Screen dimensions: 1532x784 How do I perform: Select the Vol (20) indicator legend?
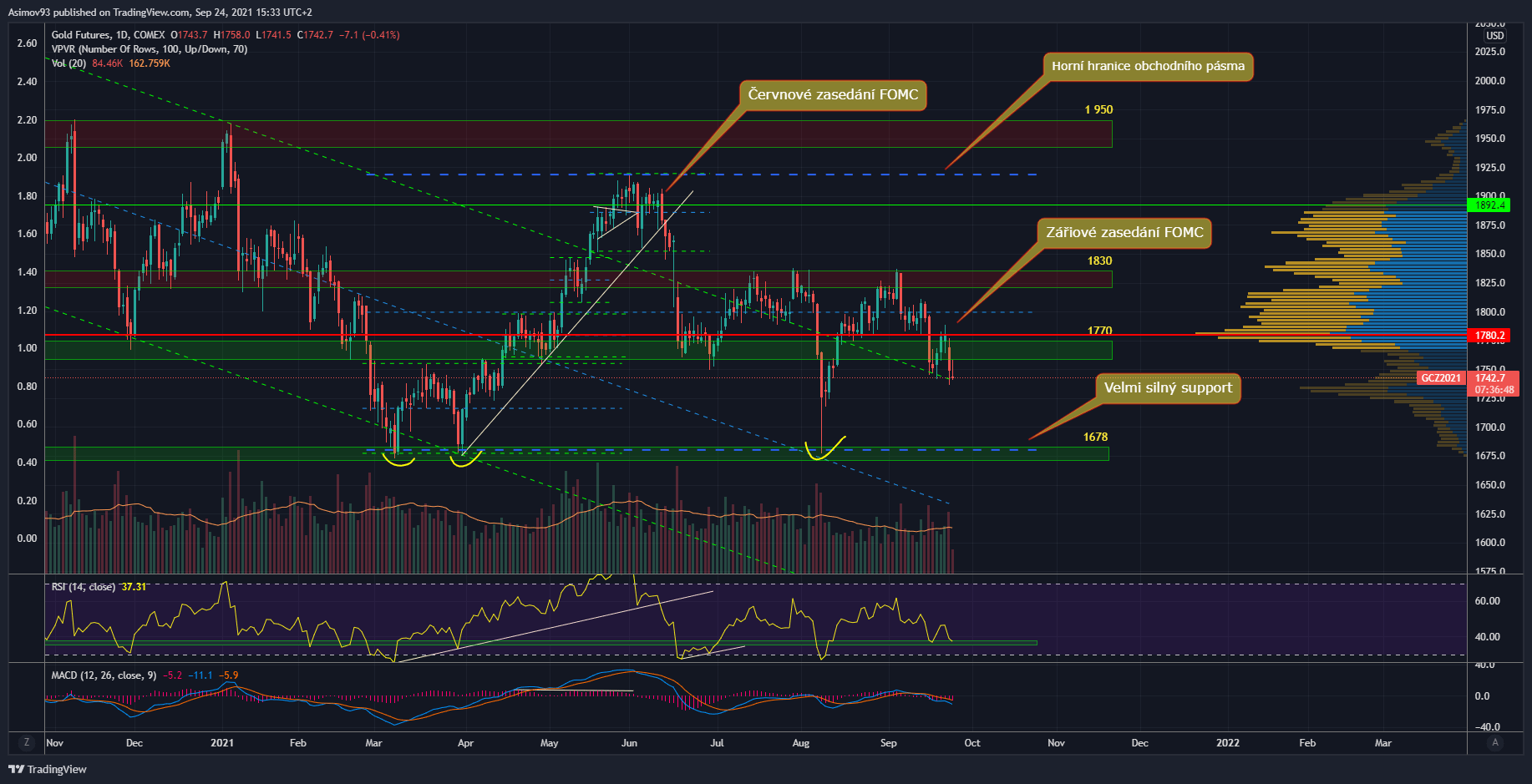(68, 63)
